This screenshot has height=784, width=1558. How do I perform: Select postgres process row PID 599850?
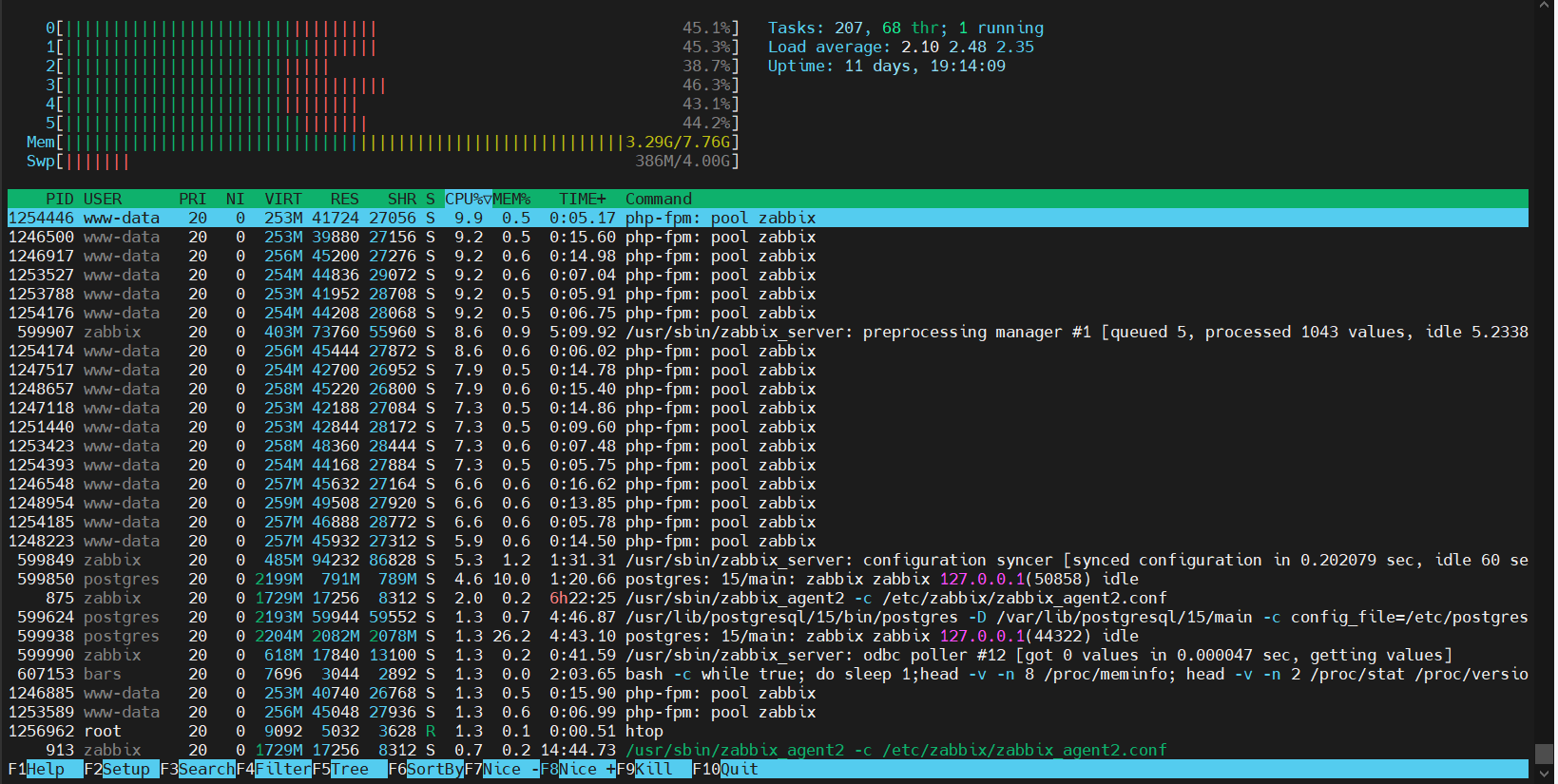click(768, 579)
